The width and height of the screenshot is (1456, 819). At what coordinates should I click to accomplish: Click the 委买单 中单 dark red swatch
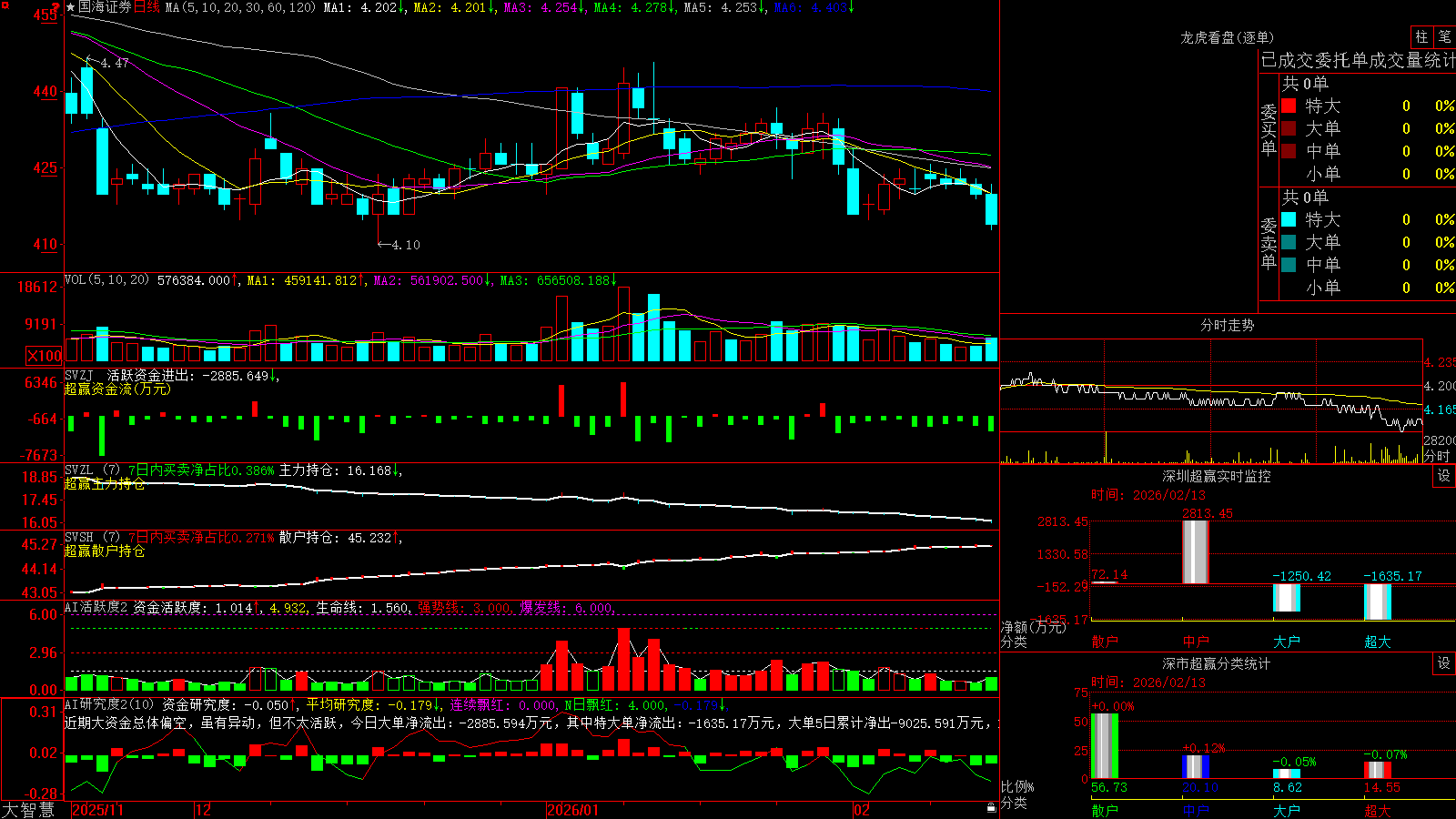click(x=1289, y=151)
